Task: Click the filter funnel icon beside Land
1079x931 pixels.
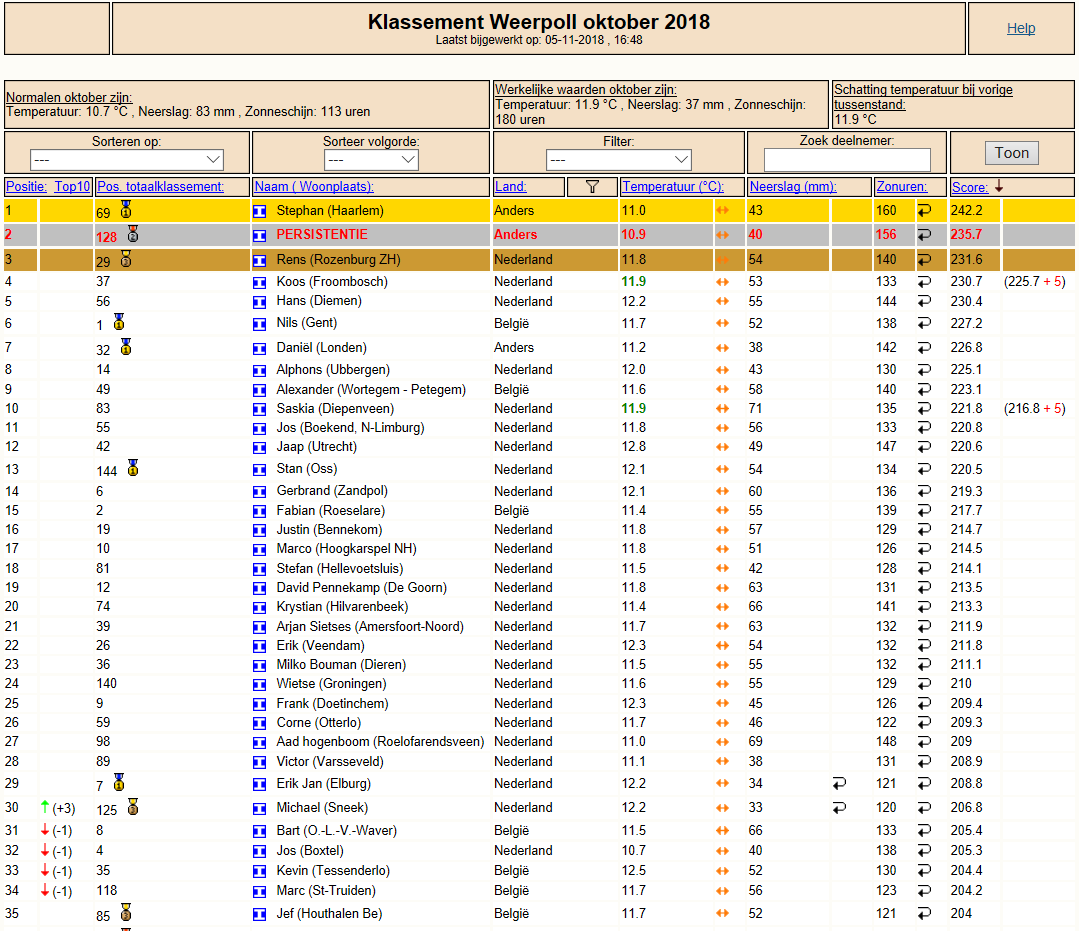Action: 592,186
